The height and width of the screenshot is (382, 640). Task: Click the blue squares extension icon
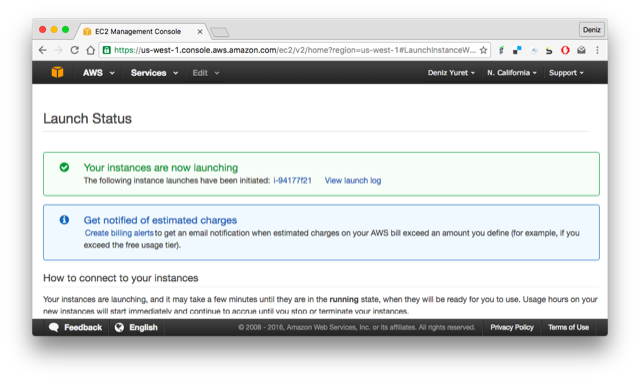(x=517, y=50)
